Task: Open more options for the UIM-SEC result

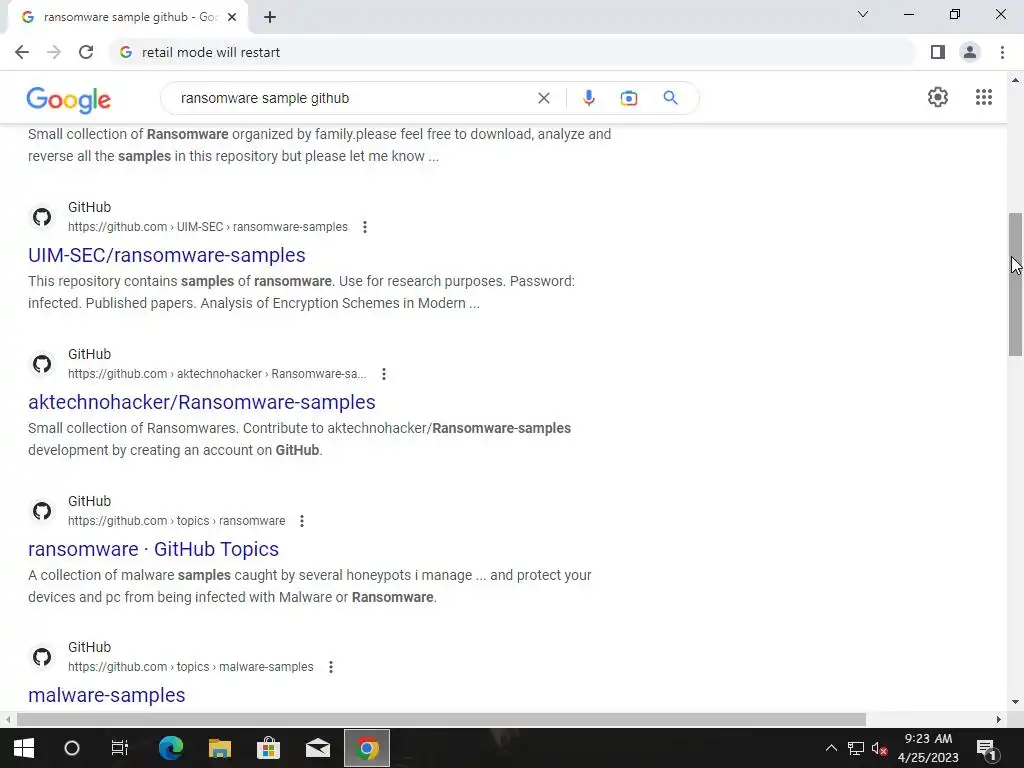Action: pos(365,227)
